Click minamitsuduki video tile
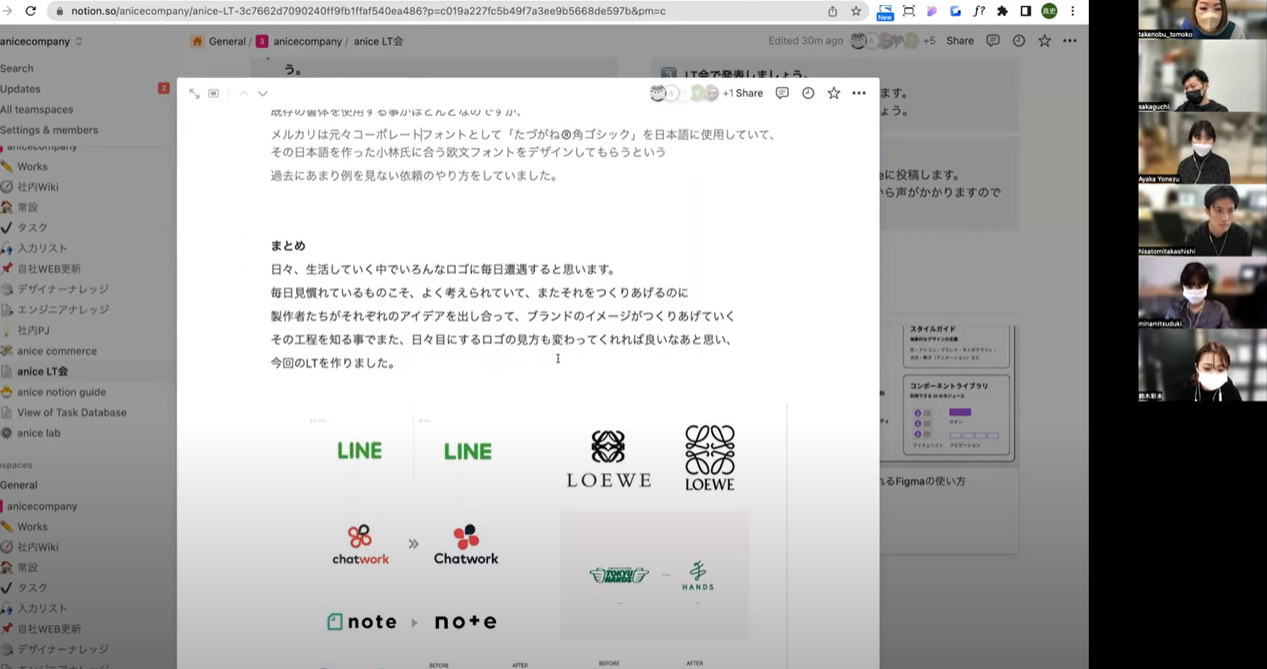The image size is (1267, 669). [1201, 293]
